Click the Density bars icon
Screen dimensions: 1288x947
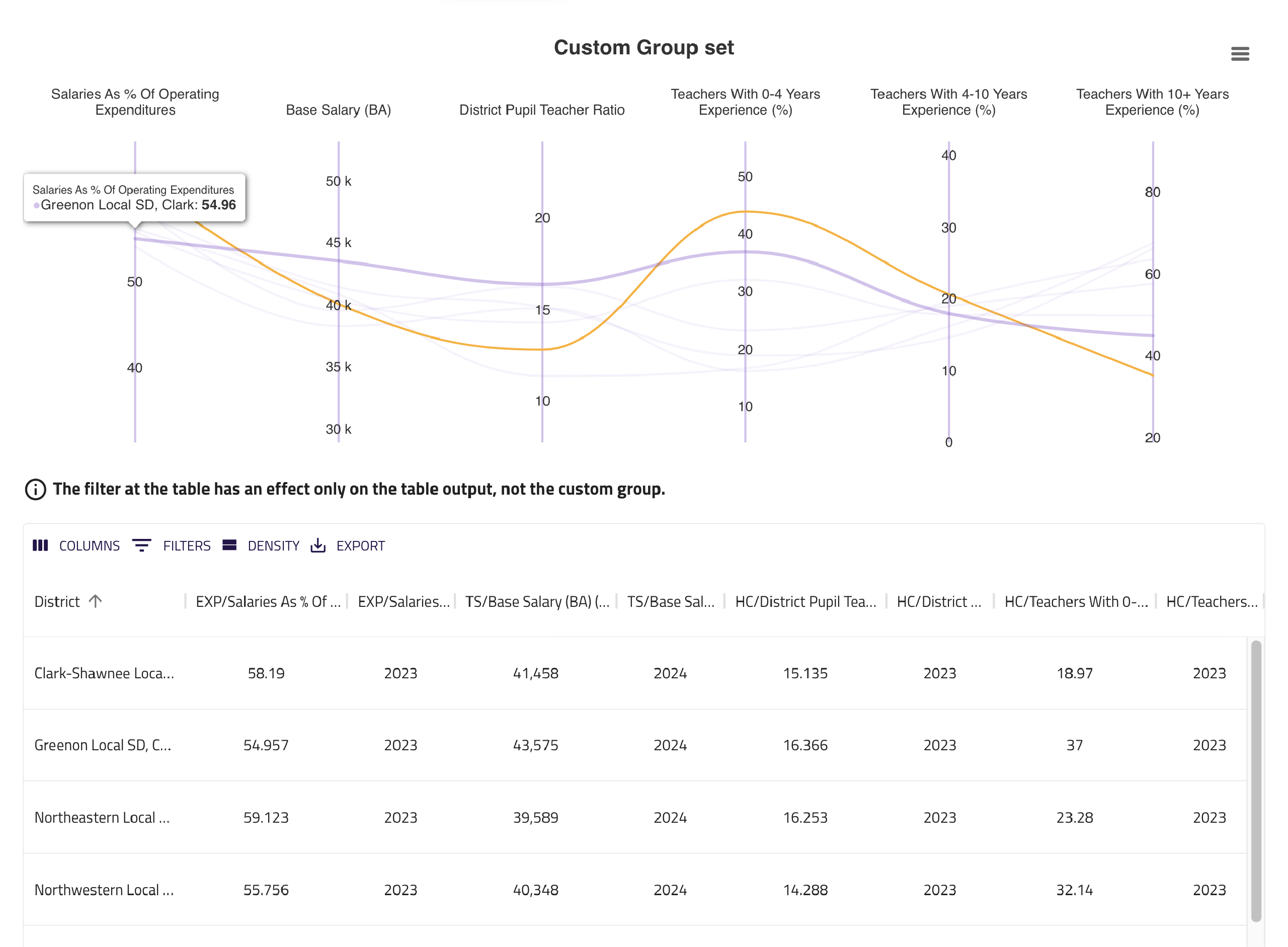229,545
